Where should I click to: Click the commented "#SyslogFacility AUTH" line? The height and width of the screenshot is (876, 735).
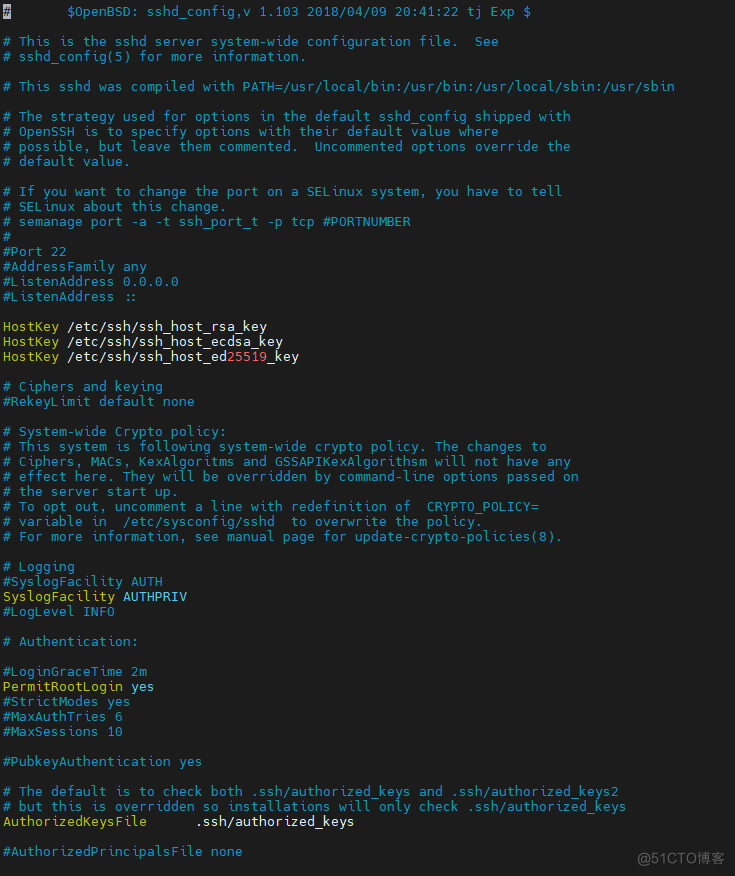tap(82, 582)
